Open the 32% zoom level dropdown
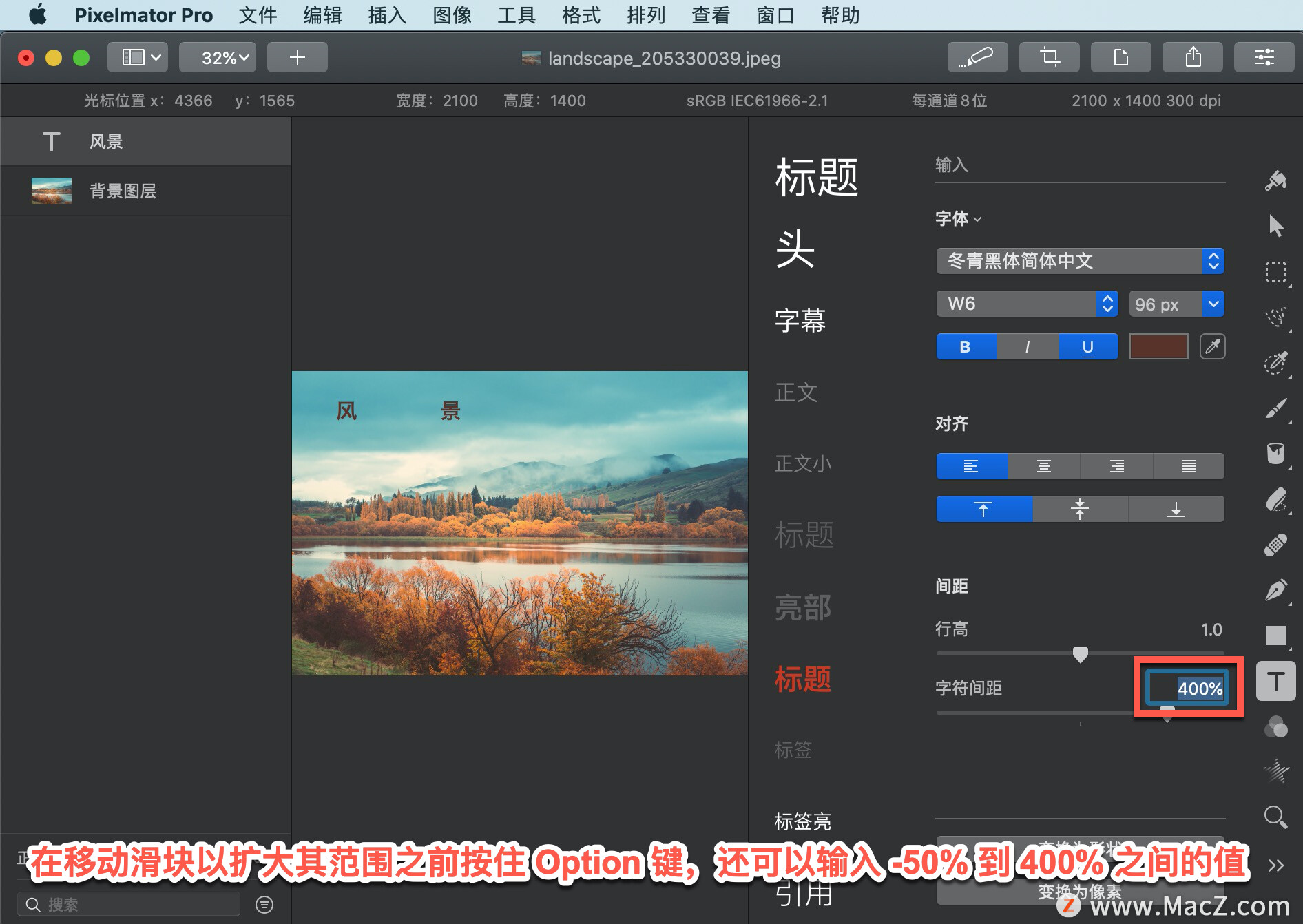Screen dimensions: 1303x924 pyautogui.click(x=218, y=57)
